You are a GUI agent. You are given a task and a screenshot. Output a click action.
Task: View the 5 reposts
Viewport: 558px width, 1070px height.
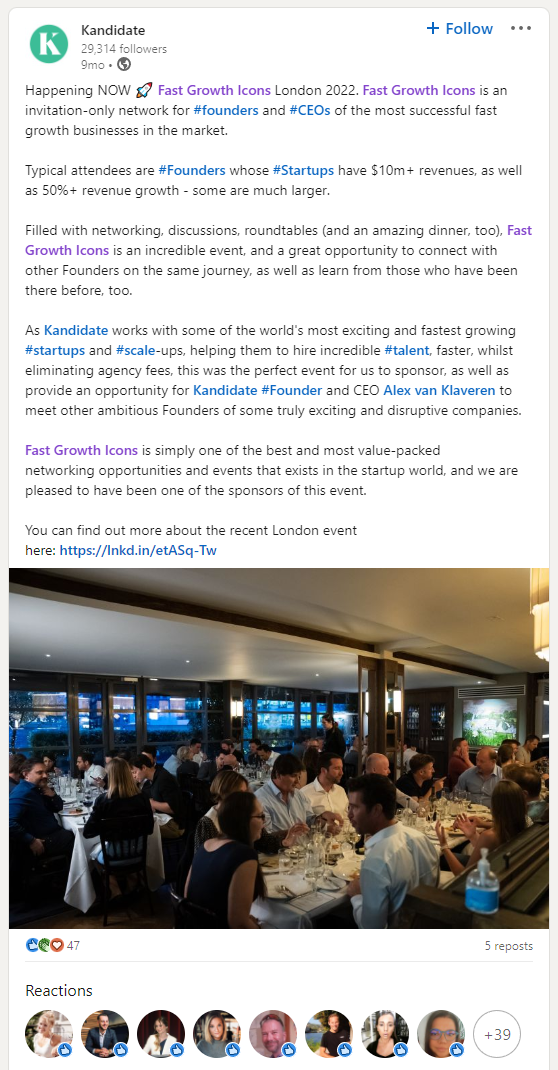click(x=509, y=946)
